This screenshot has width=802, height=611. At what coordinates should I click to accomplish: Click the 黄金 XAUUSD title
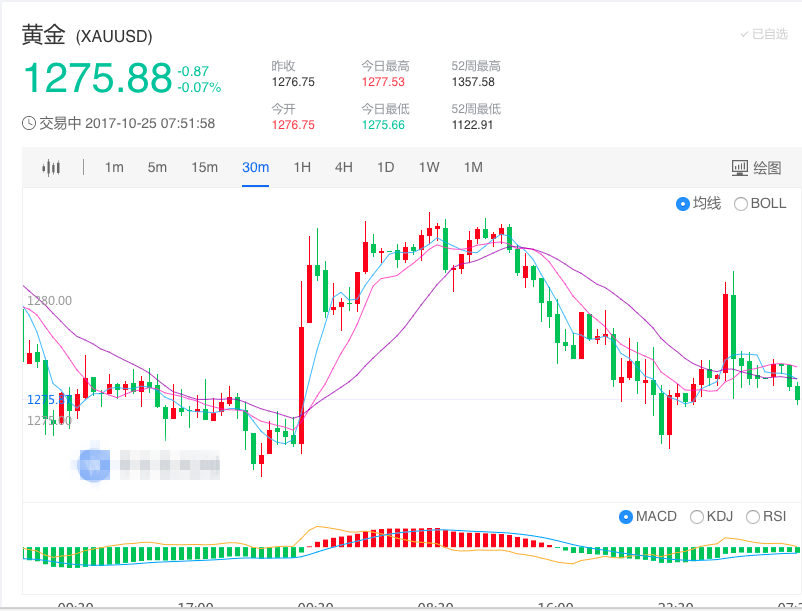coord(87,35)
